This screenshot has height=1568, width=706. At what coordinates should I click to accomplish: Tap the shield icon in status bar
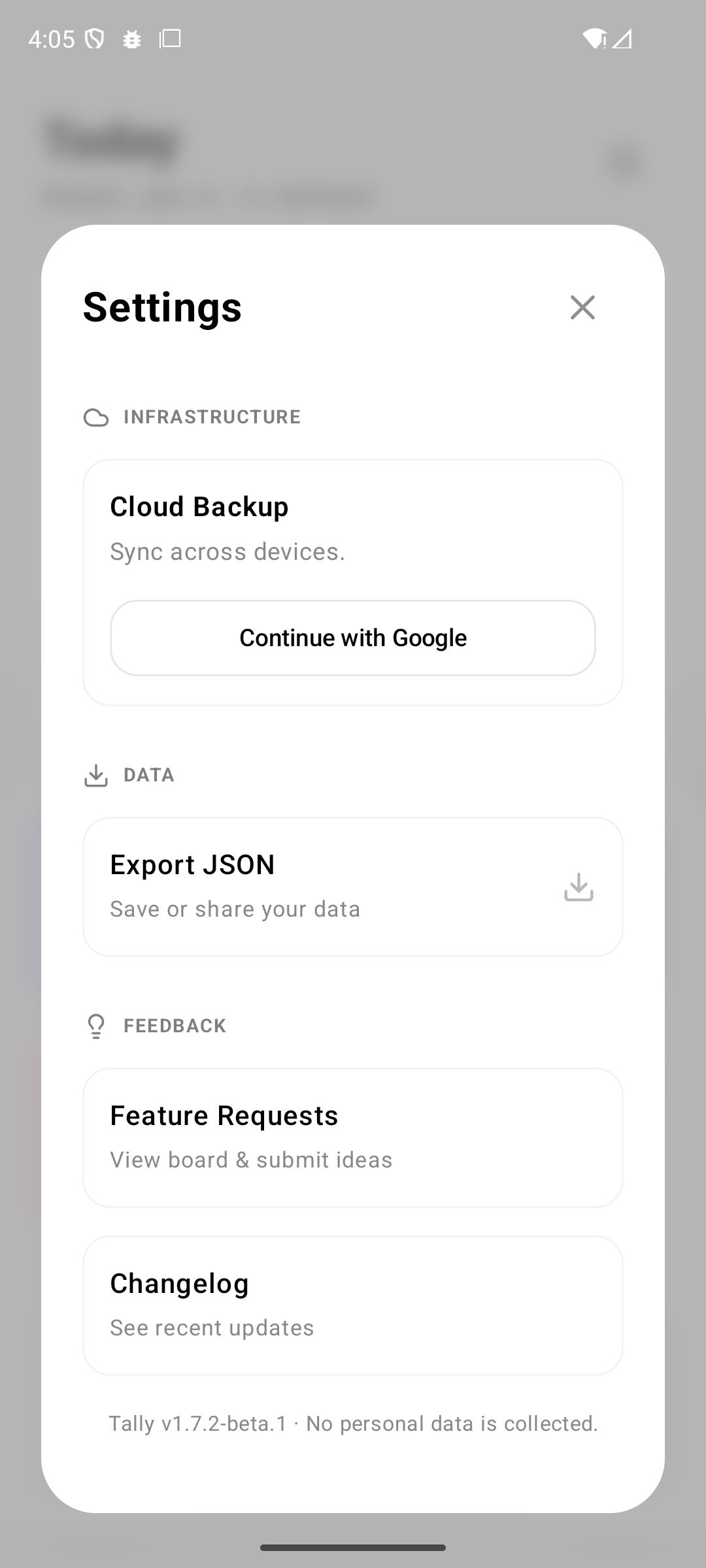(95, 39)
